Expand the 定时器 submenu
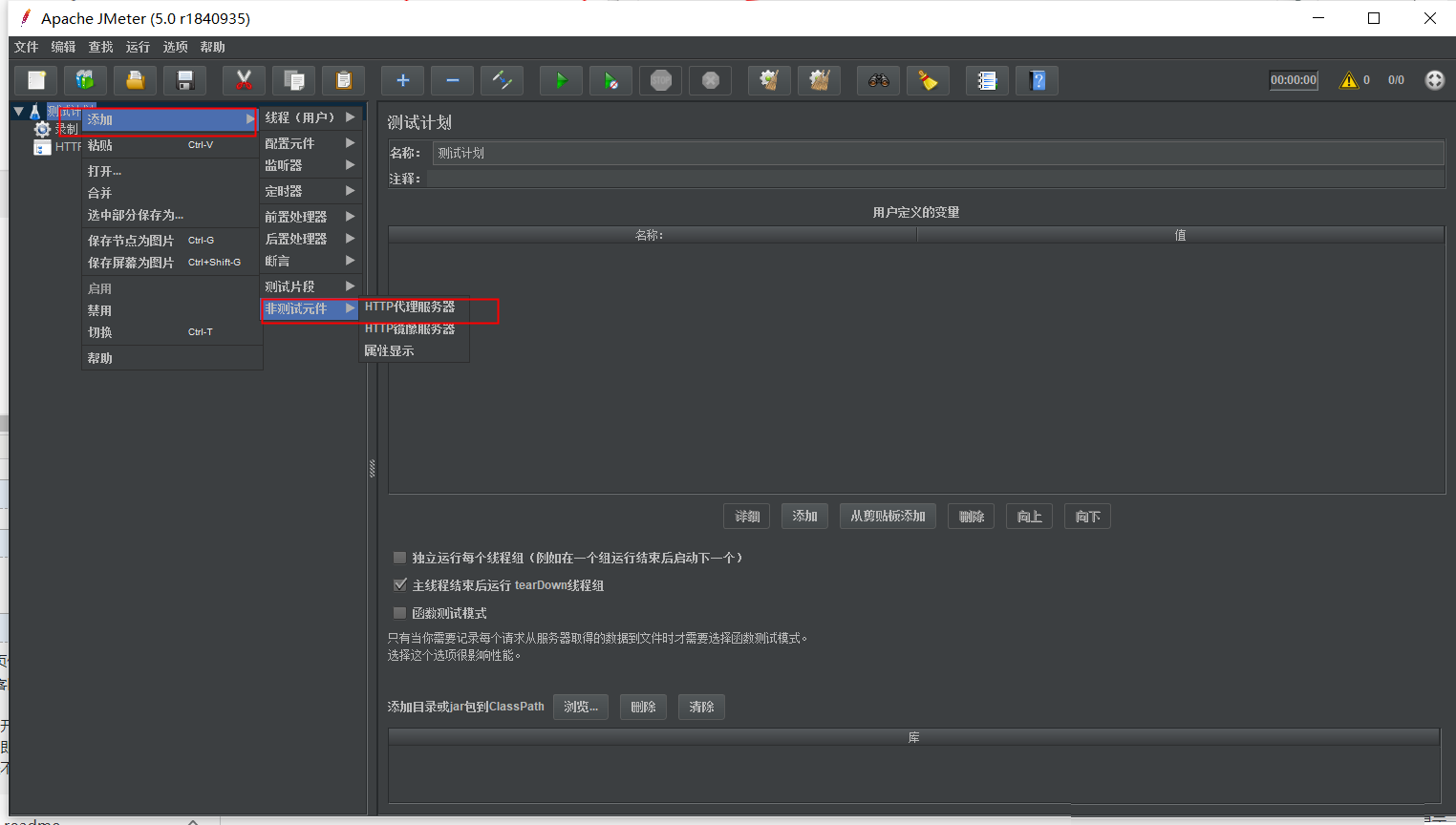The height and width of the screenshot is (825, 1456). 310,191
